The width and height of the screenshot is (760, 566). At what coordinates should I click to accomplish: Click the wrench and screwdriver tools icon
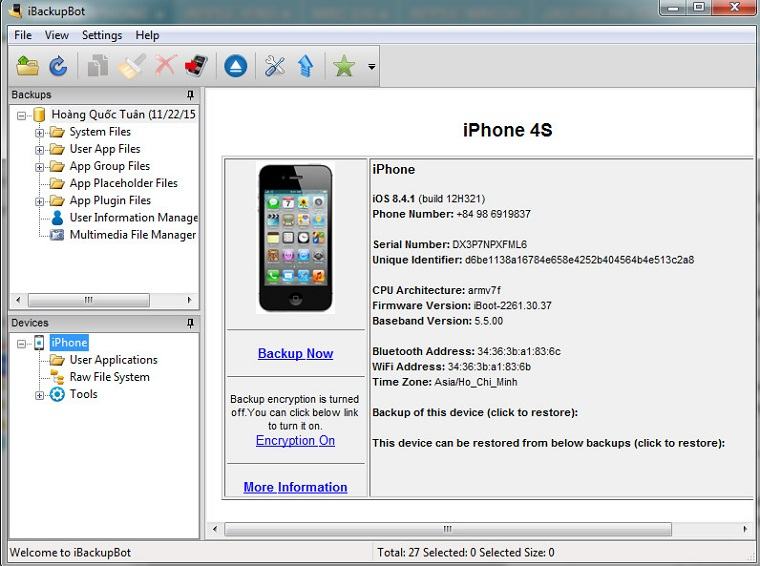[x=275, y=66]
